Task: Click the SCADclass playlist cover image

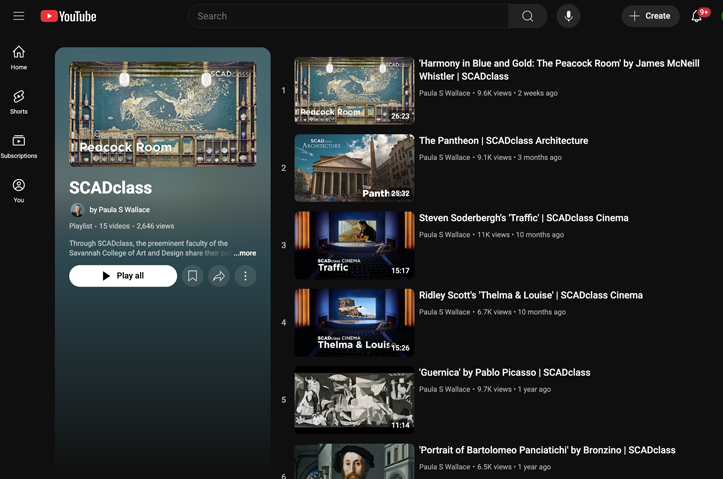Action: (x=163, y=114)
